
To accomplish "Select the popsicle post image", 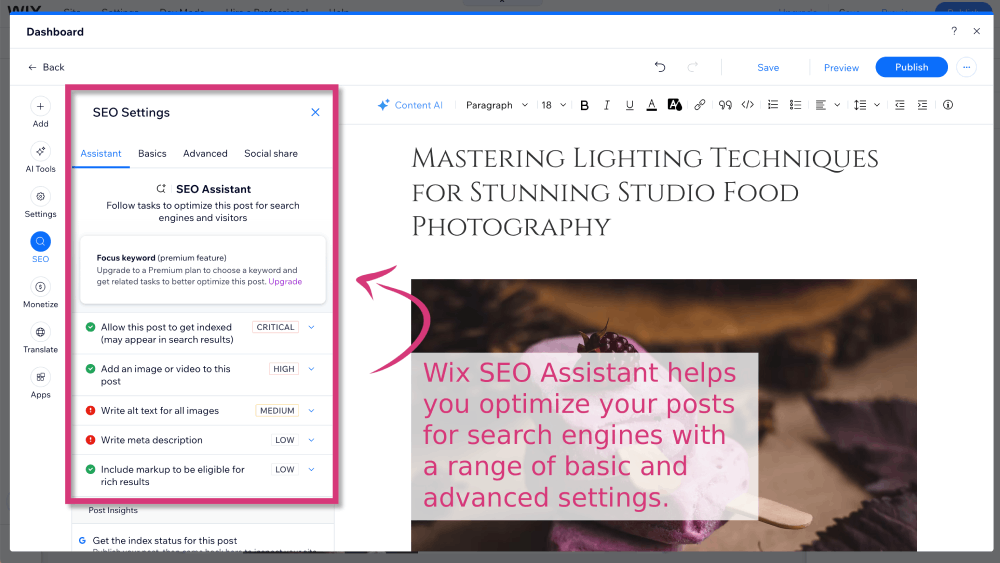I will point(663,414).
